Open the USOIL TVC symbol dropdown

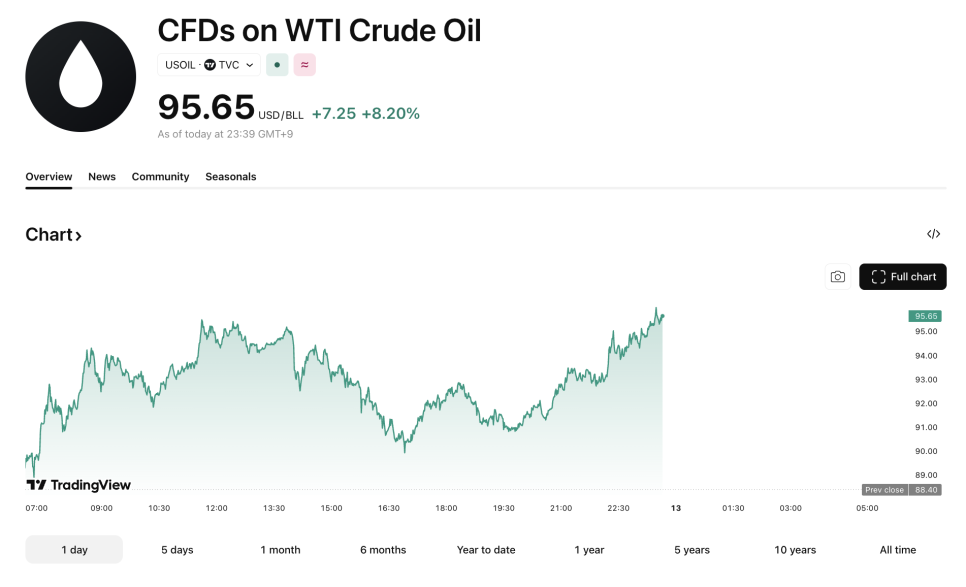tap(209, 65)
